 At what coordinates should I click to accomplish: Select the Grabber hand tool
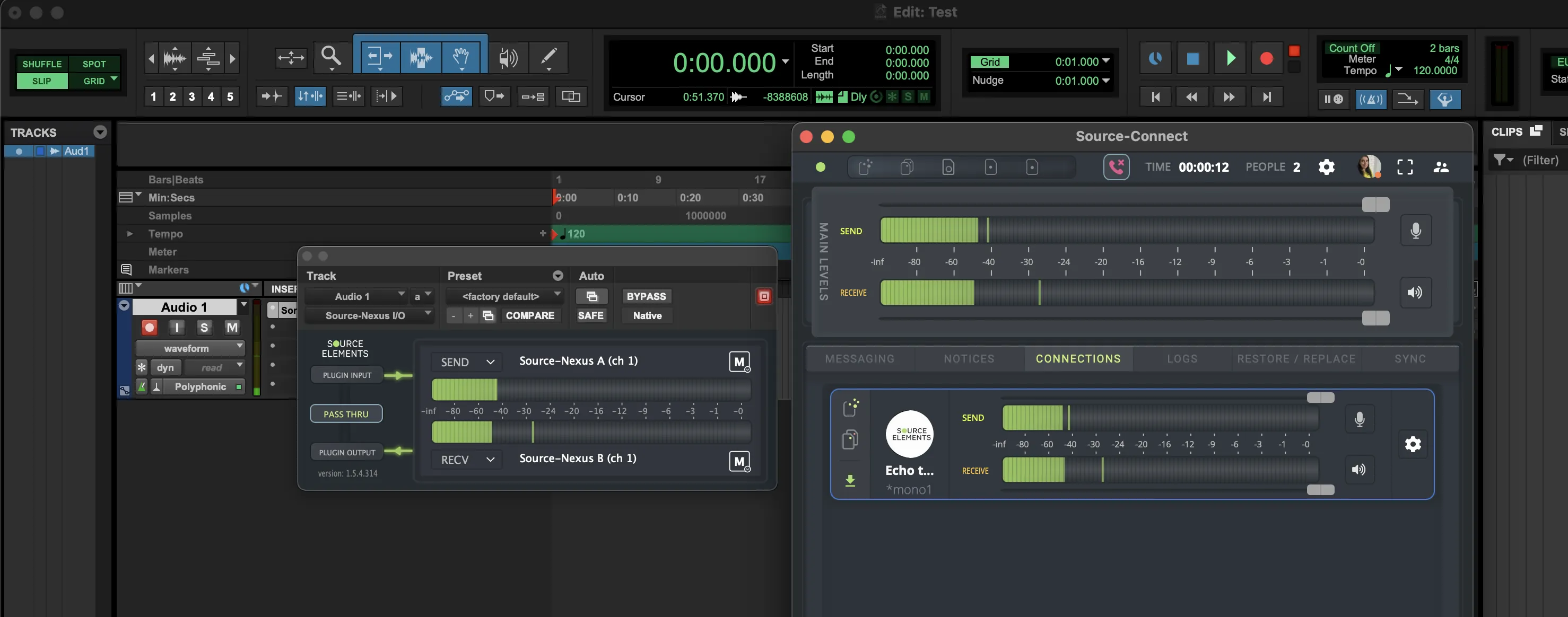click(462, 58)
